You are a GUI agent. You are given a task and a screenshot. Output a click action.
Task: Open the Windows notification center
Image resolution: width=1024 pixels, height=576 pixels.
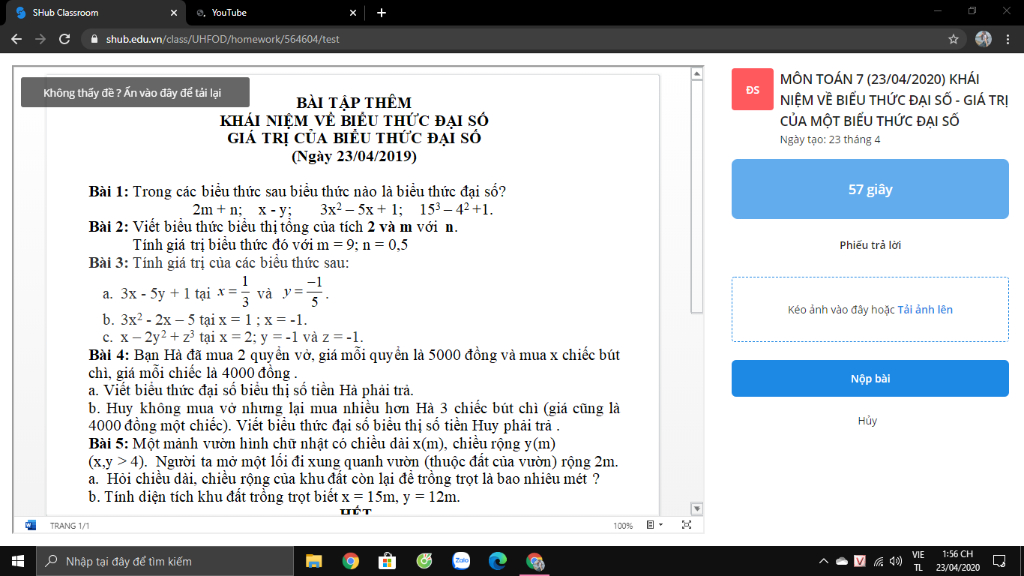click(x=999, y=561)
